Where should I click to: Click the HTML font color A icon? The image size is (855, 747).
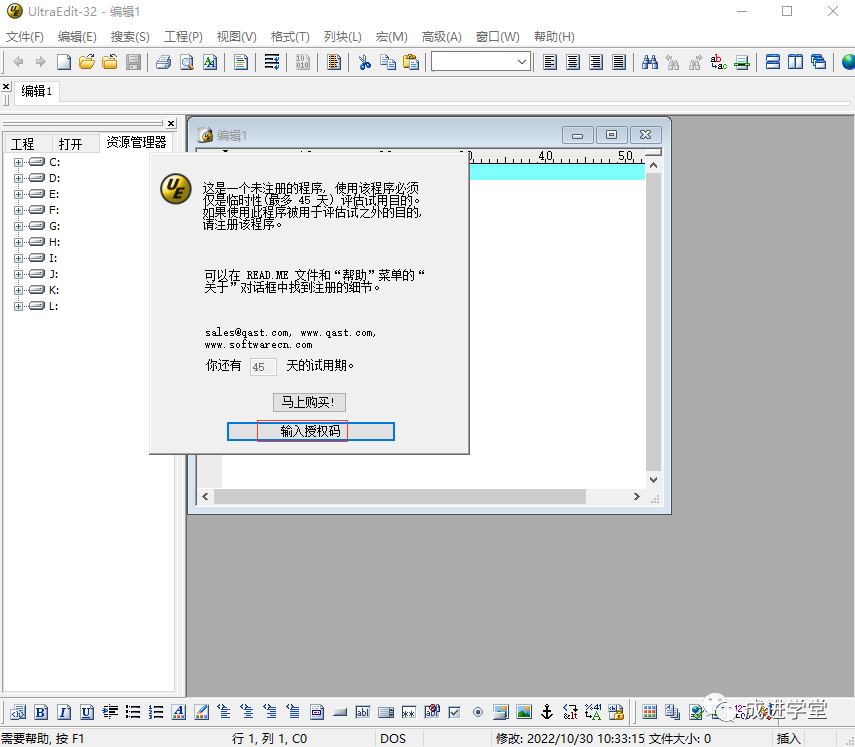(178, 712)
